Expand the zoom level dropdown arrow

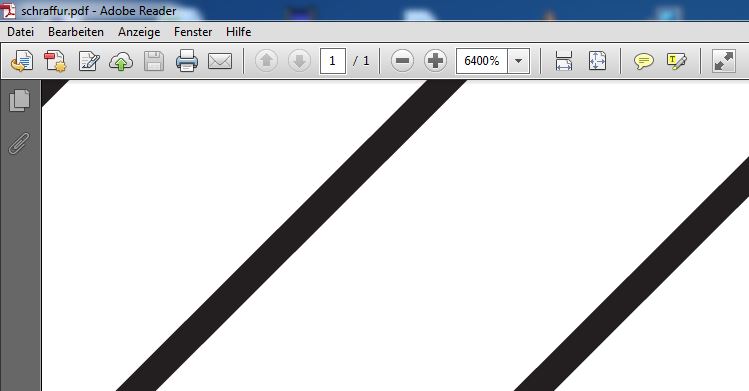pos(518,61)
